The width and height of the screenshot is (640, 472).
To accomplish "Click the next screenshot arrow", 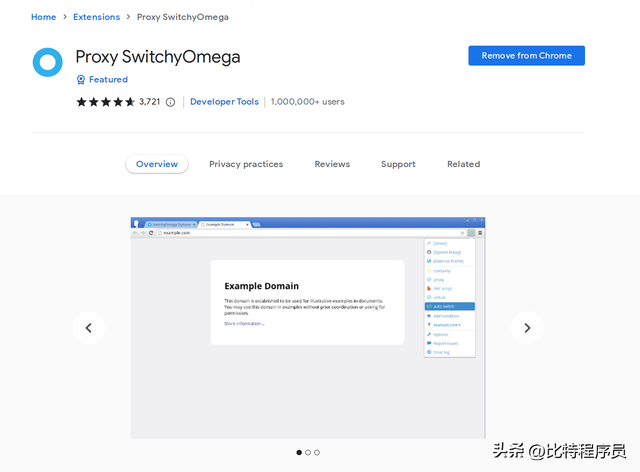I will (527, 327).
